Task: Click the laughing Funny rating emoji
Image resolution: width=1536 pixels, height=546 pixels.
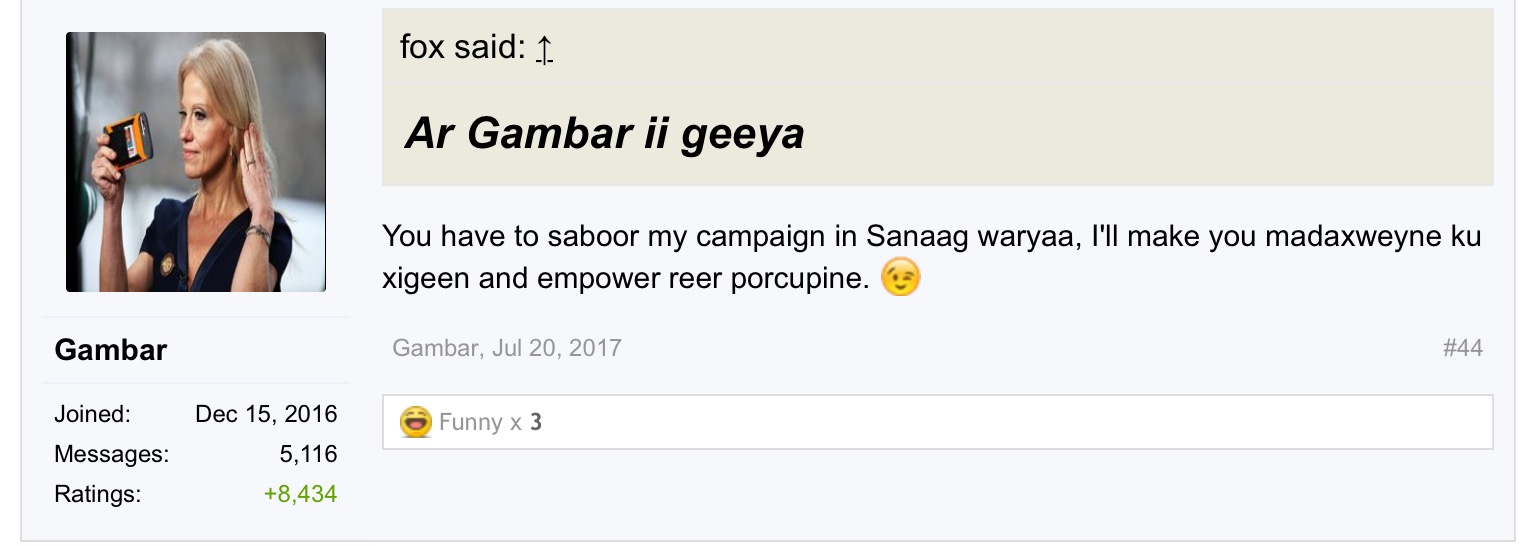Action: [x=416, y=422]
